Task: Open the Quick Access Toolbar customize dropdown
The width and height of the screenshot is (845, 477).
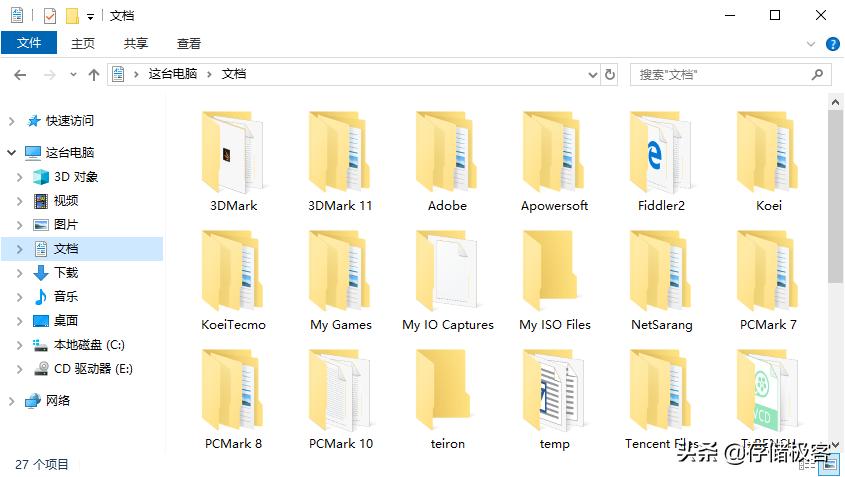Action: click(x=91, y=17)
